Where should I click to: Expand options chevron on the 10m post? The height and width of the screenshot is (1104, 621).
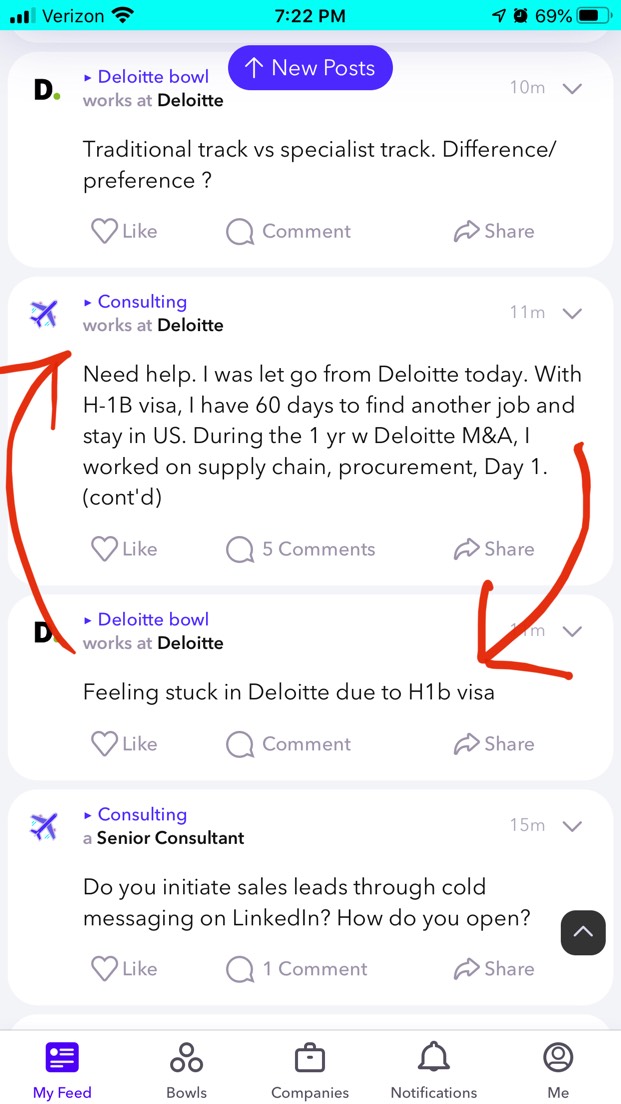pos(574,89)
